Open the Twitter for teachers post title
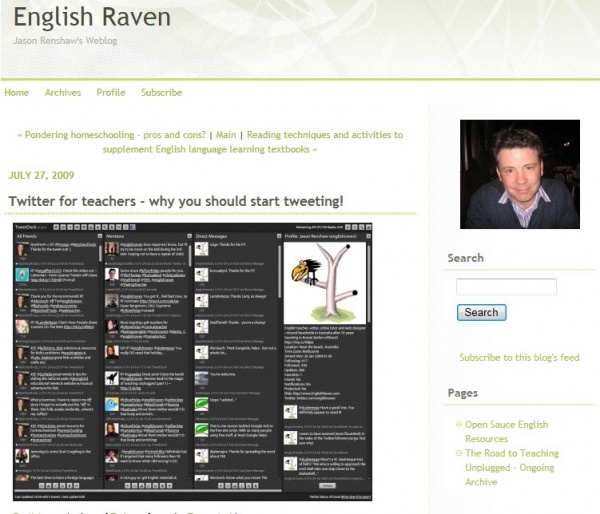The height and width of the screenshot is (514, 600). (x=176, y=201)
